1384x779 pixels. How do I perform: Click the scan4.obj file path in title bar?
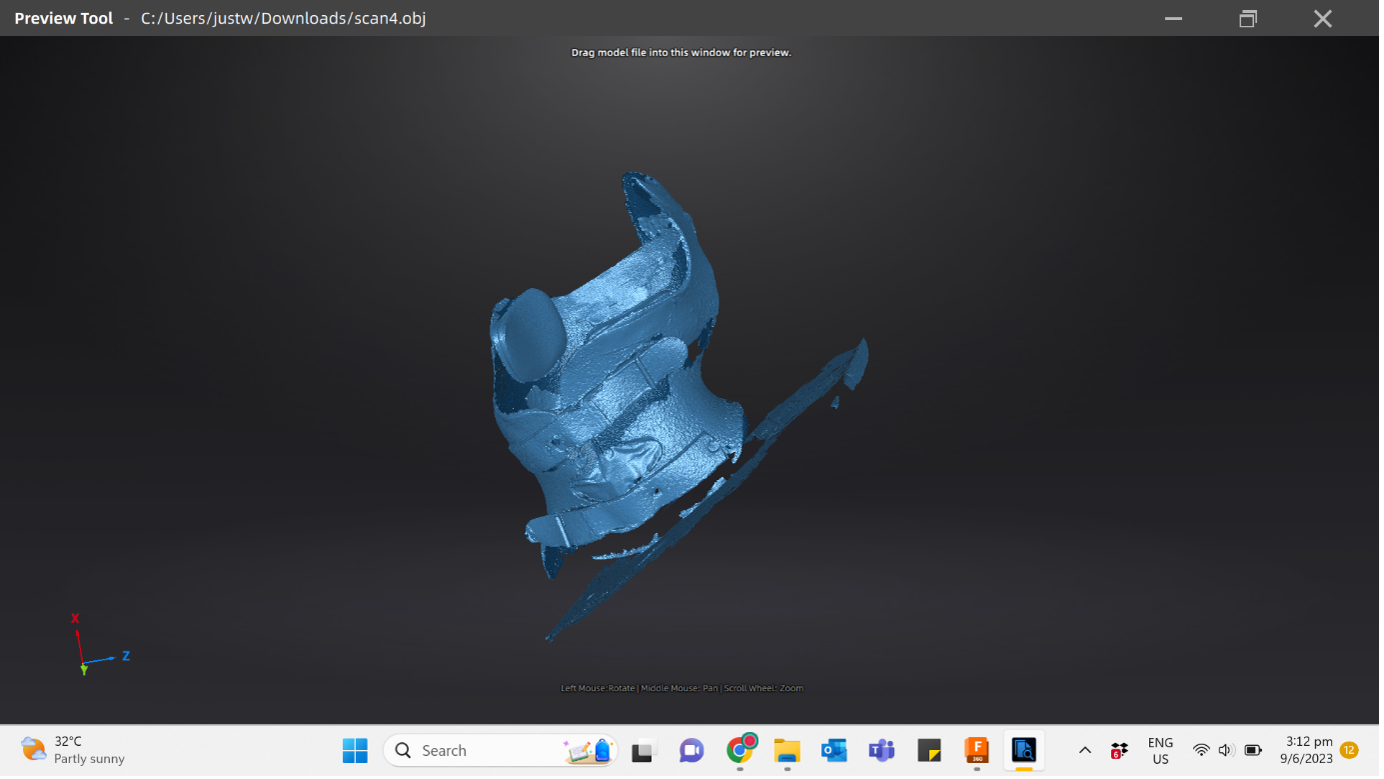tap(284, 18)
